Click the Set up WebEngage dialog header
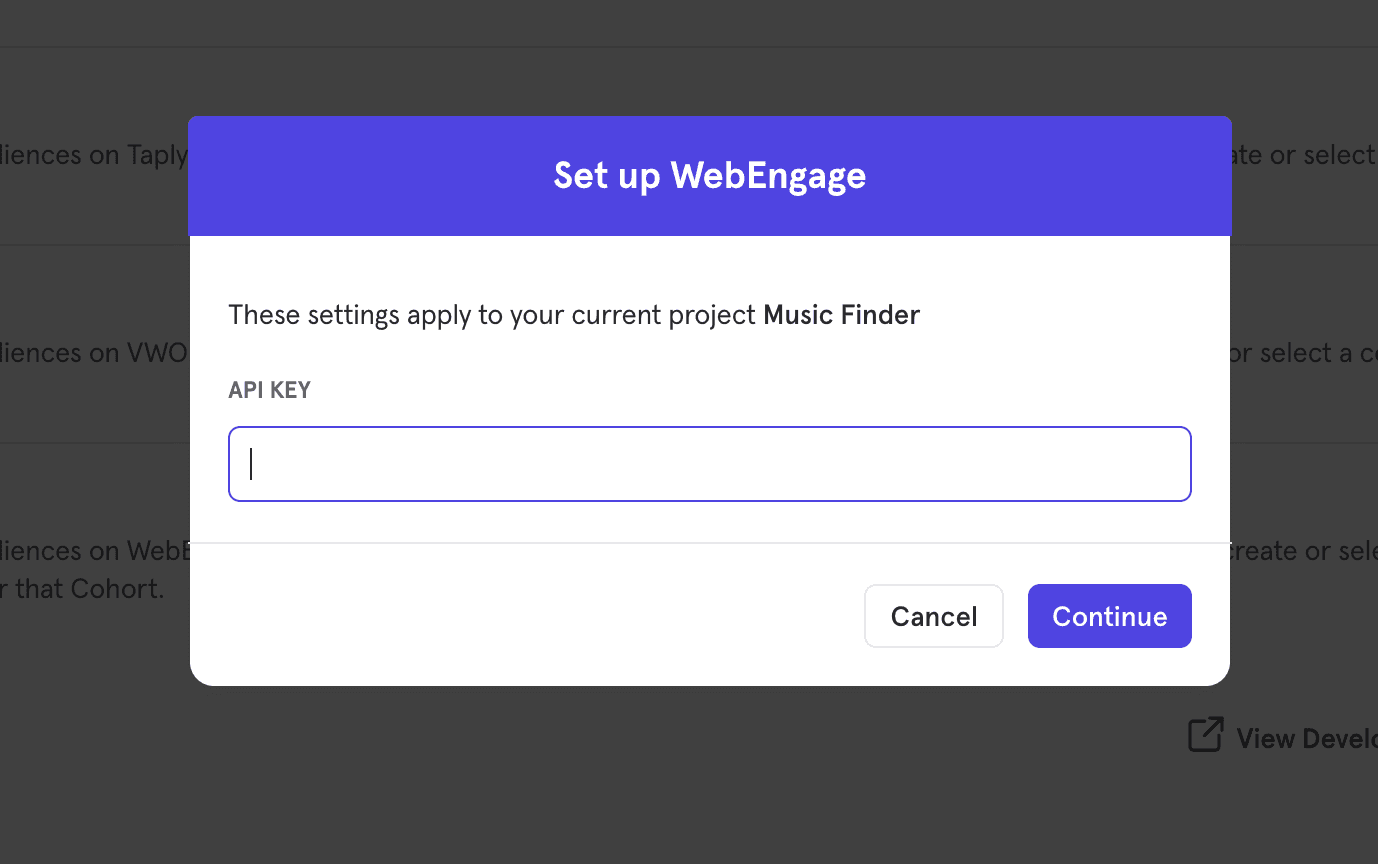This screenshot has height=864, width=1378. pos(709,175)
